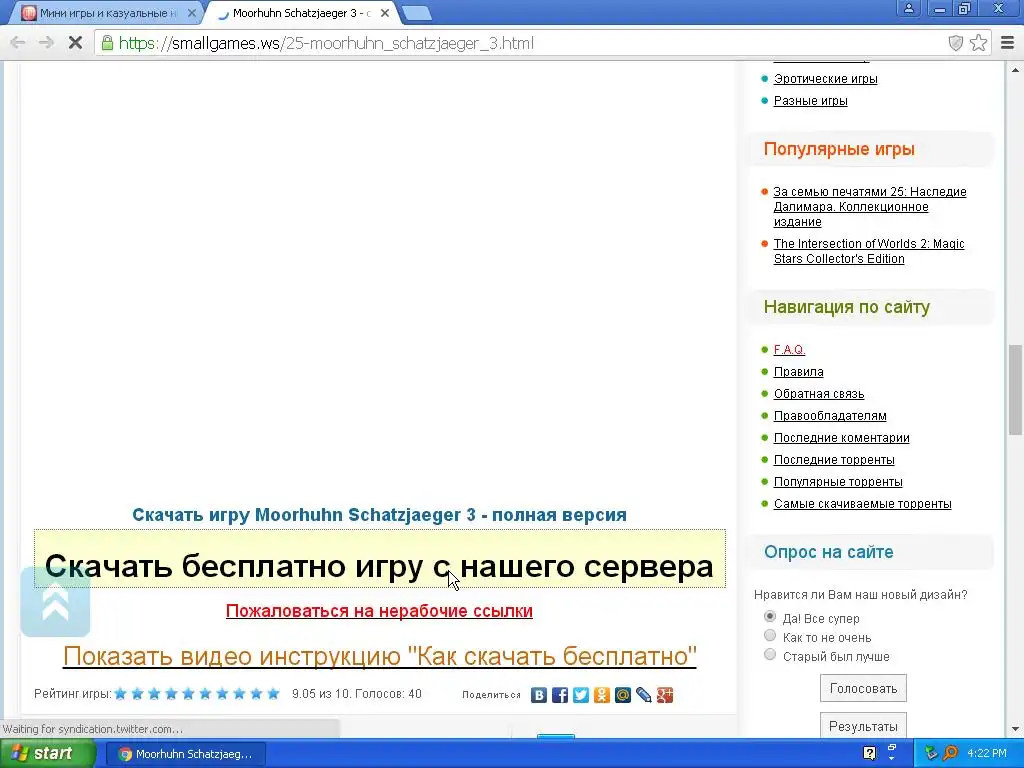Open the Windows start menu
1024x768 pixels.
[47, 753]
